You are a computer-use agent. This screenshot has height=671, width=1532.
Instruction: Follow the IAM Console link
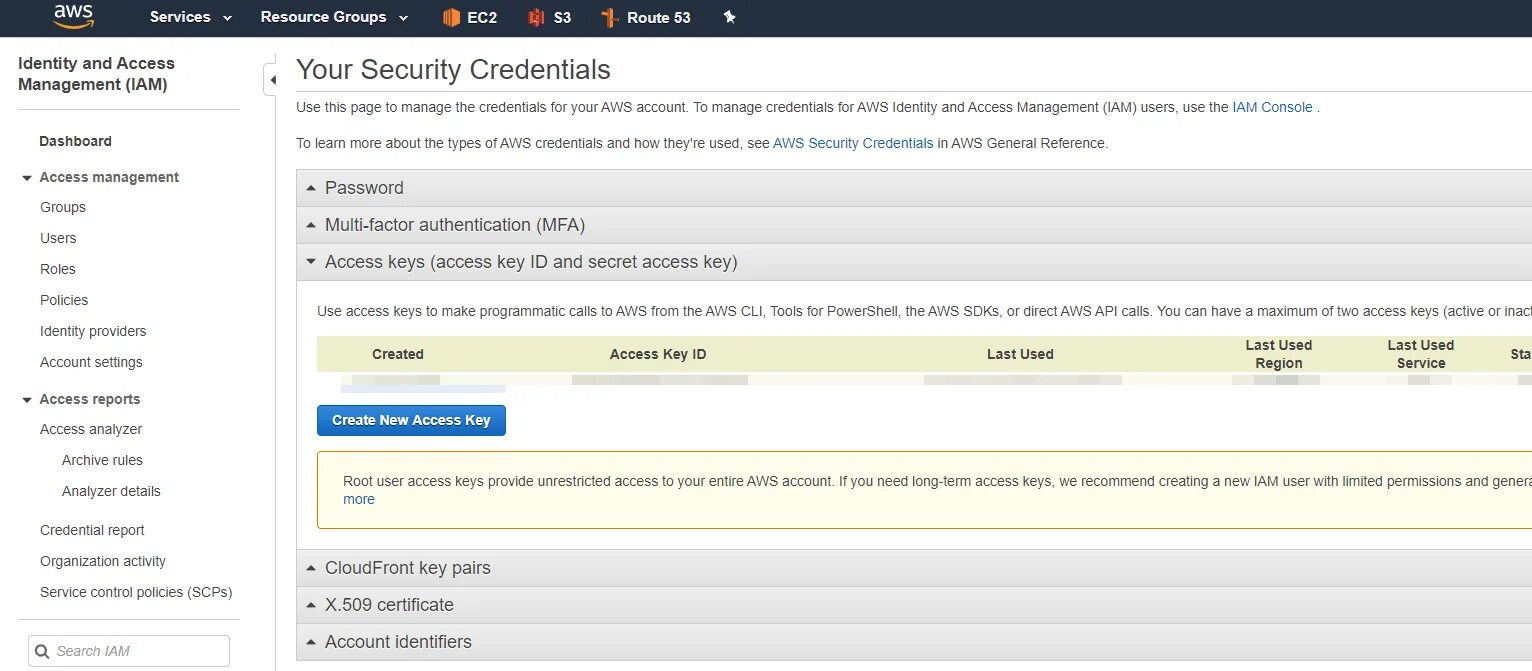point(1272,107)
